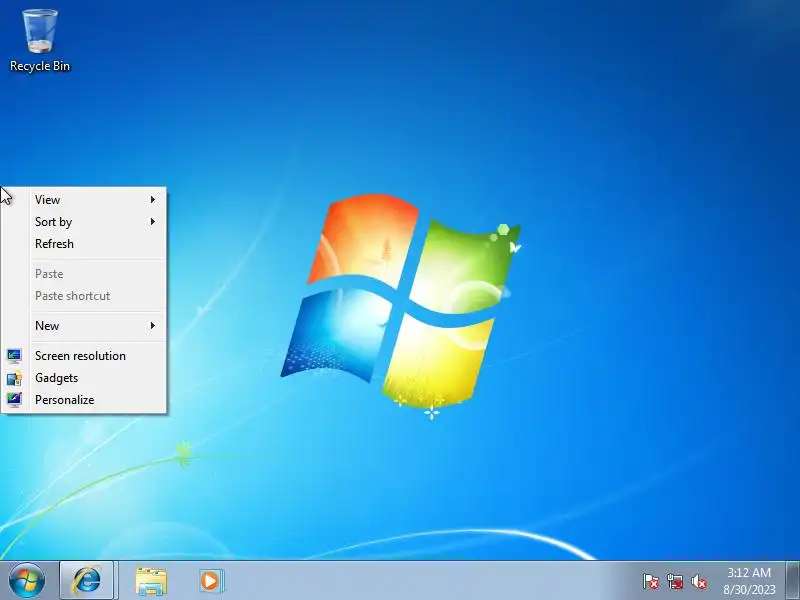Click the Gadgets menu icon
The height and width of the screenshot is (600, 800).
pos(14,378)
